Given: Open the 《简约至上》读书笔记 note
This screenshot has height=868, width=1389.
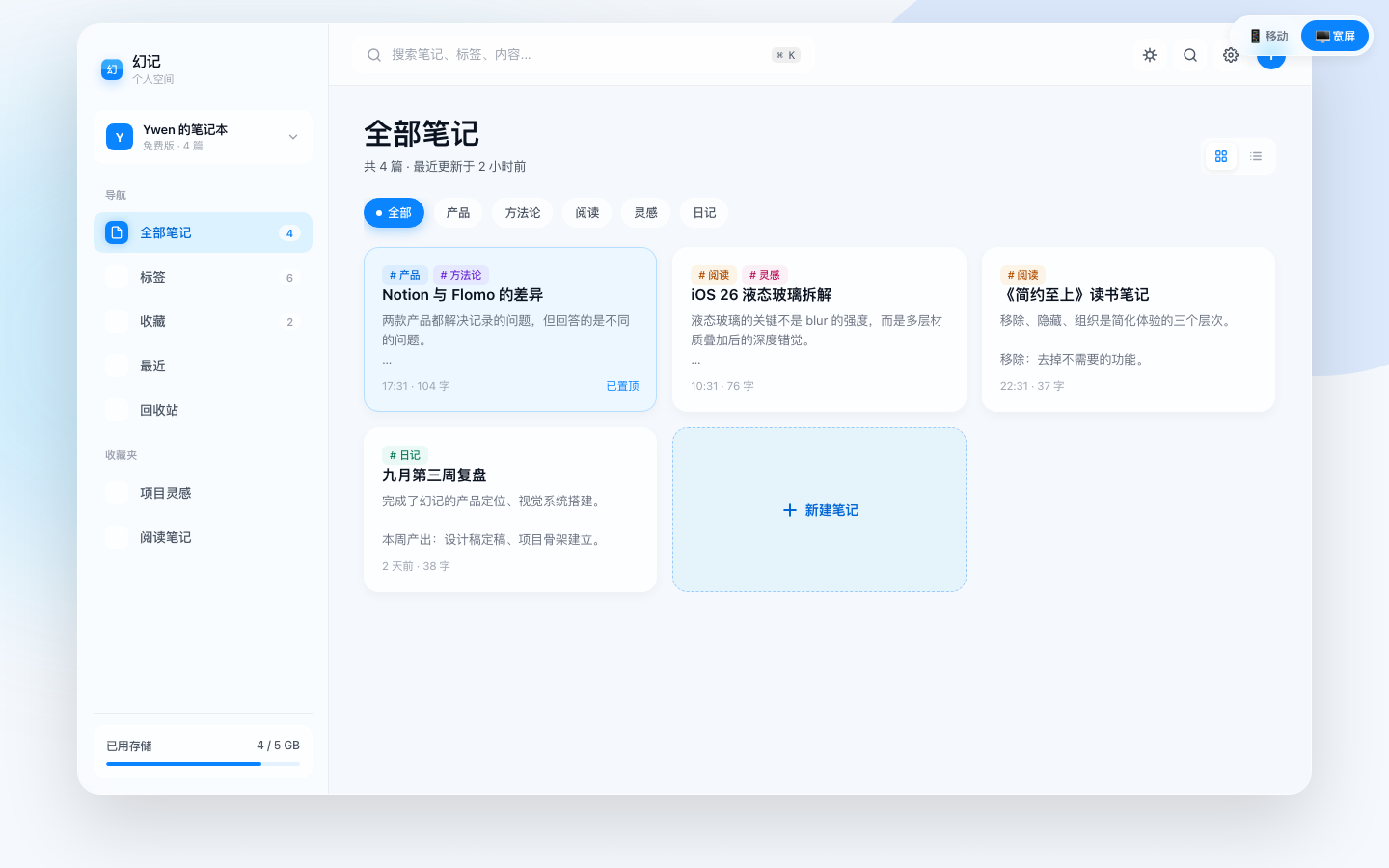Looking at the screenshot, I should pos(1129,329).
